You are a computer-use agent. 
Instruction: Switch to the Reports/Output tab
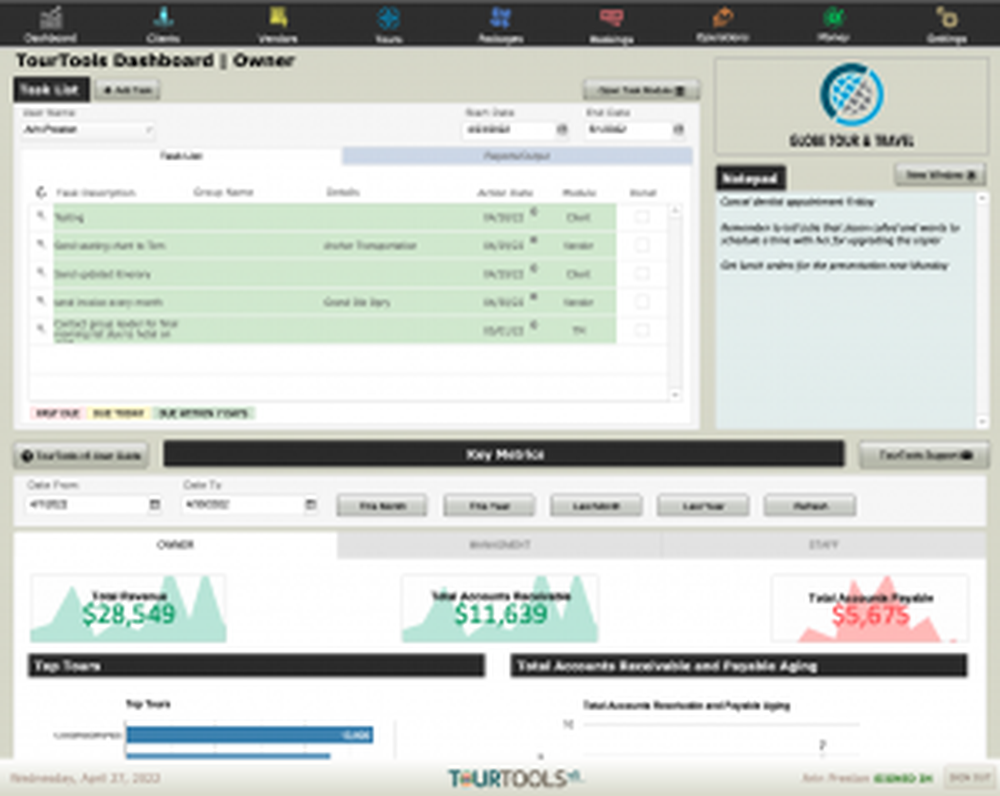coord(516,156)
